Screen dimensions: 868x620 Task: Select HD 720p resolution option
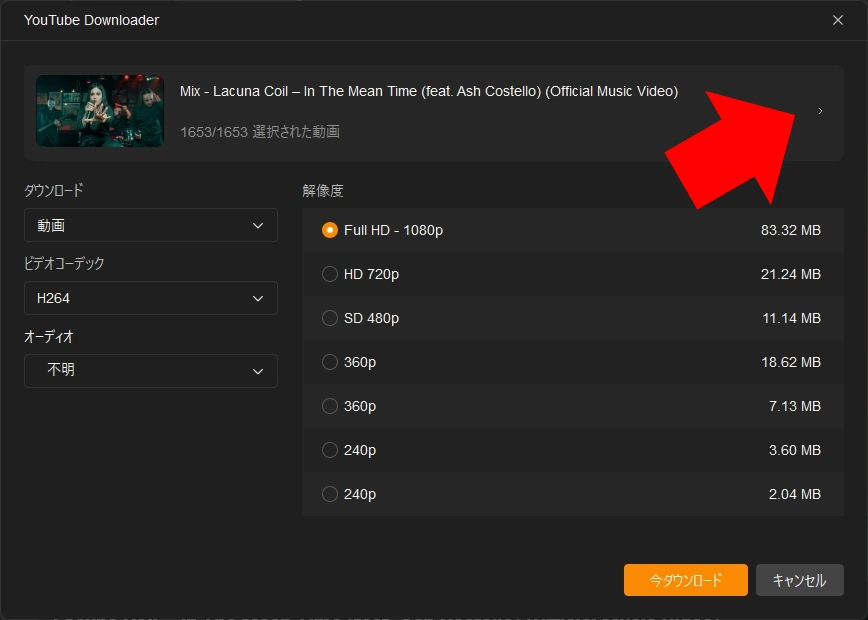click(330, 274)
